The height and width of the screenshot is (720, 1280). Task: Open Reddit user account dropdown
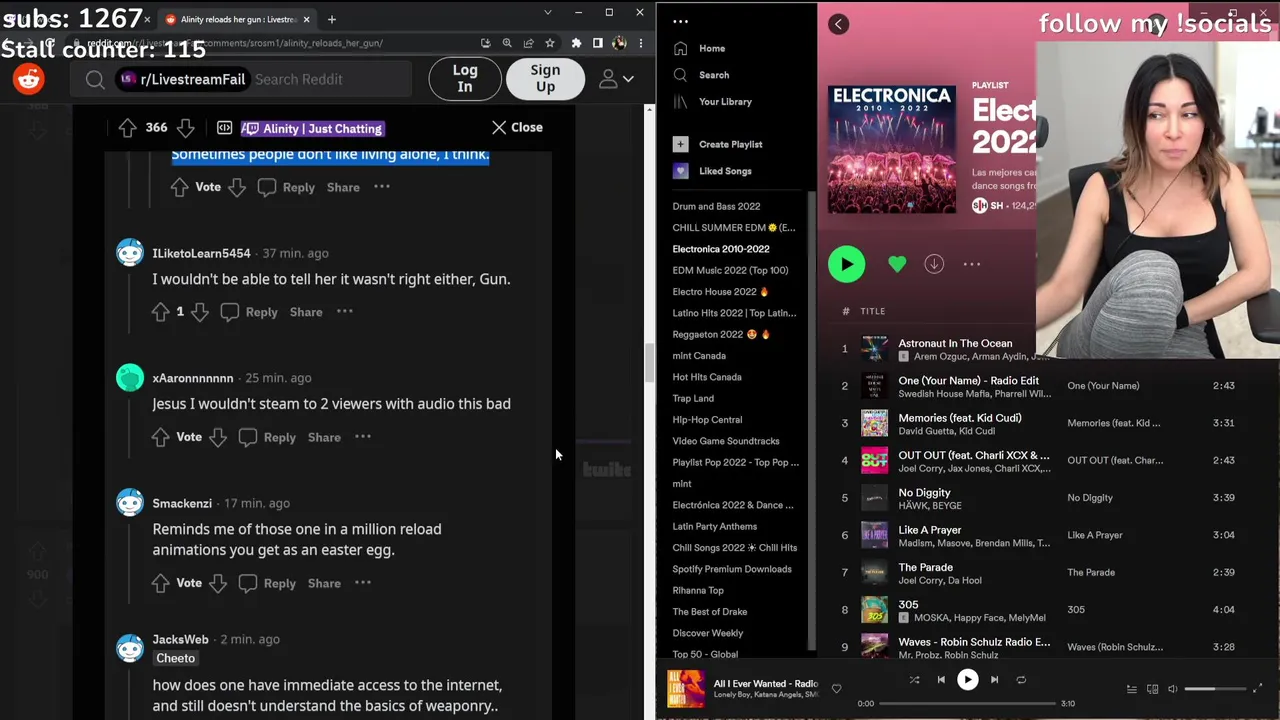616,79
